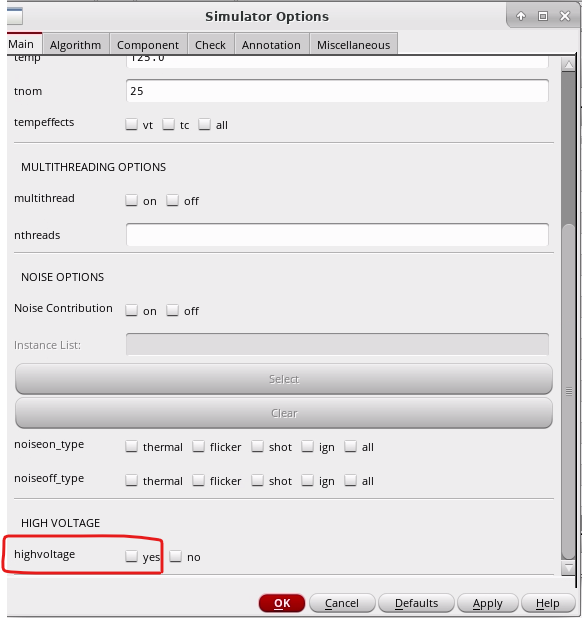Check the highvoltage no option
582x618 pixels.
(x=175, y=556)
